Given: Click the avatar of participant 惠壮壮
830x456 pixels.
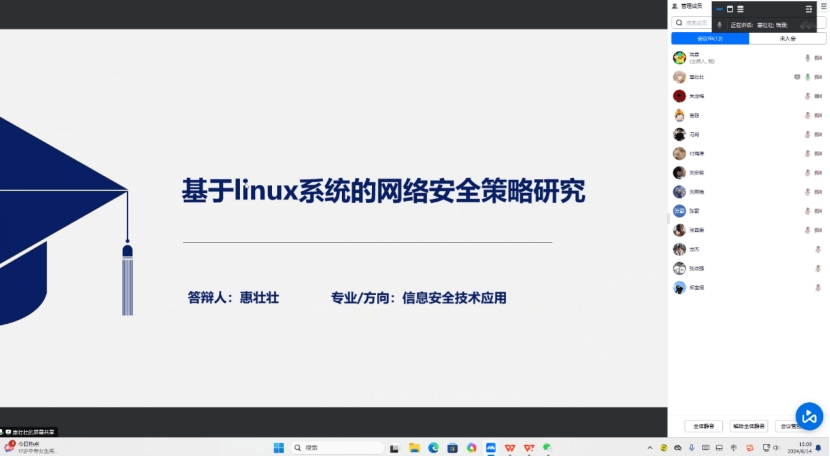Looking at the screenshot, I should coord(679,77).
